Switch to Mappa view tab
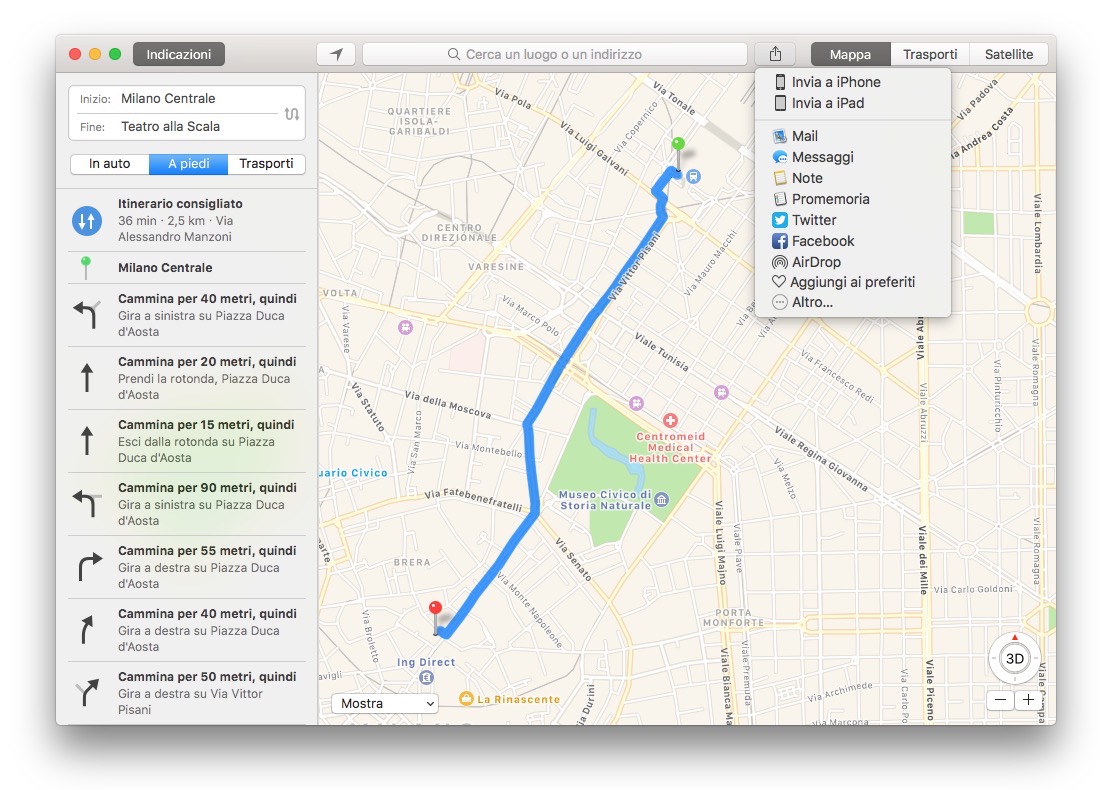Image resolution: width=1100 pixels, height=790 pixels. pyautogui.click(x=850, y=54)
